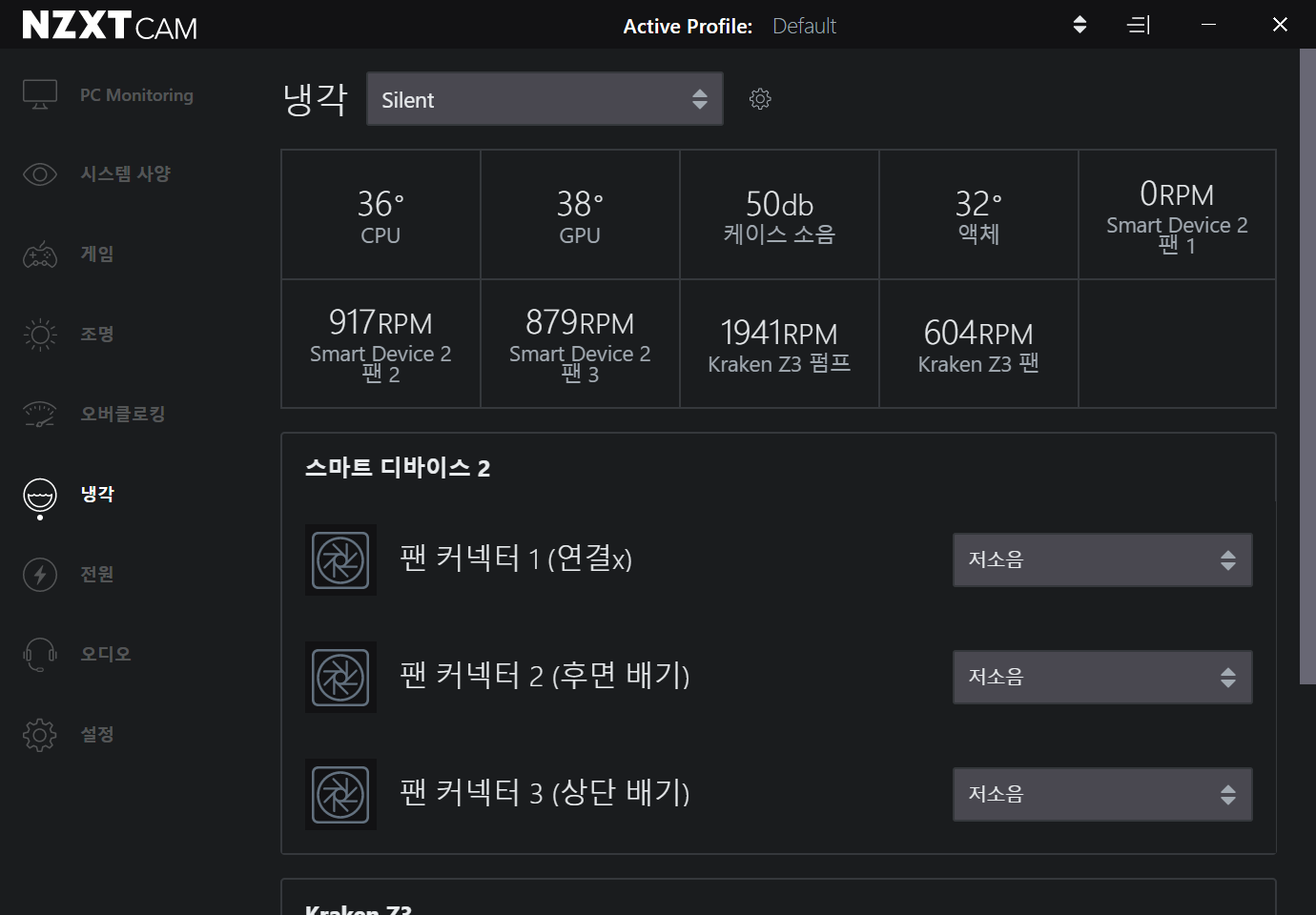This screenshot has height=915, width=1316.
Task: Click the 917RPM Smart Device 2 팬 2 tile
Action: click(380, 344)
